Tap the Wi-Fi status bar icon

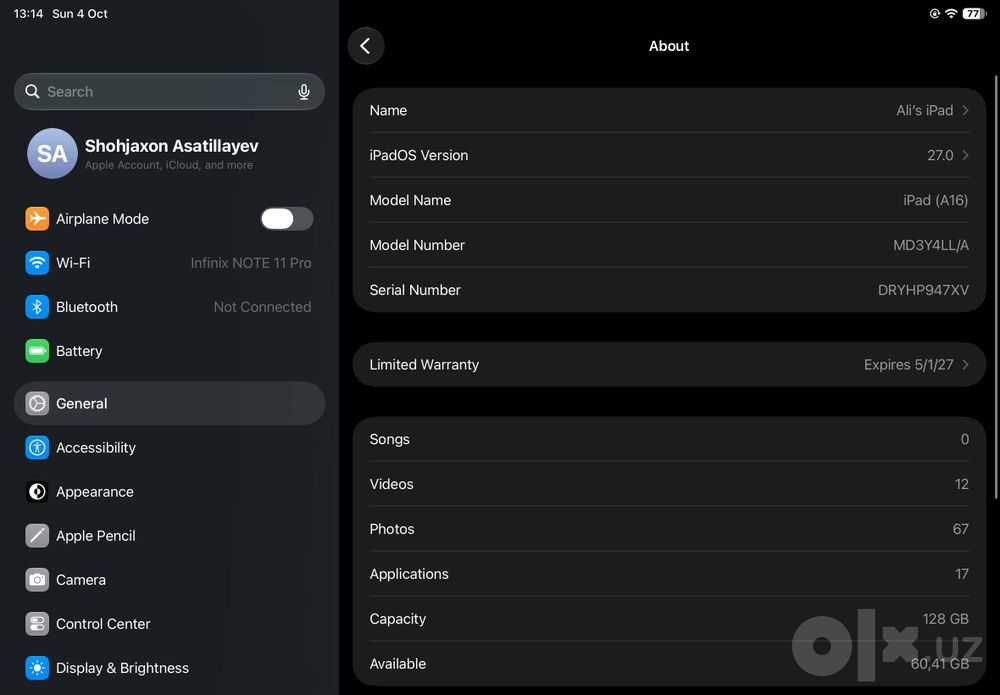951,13
